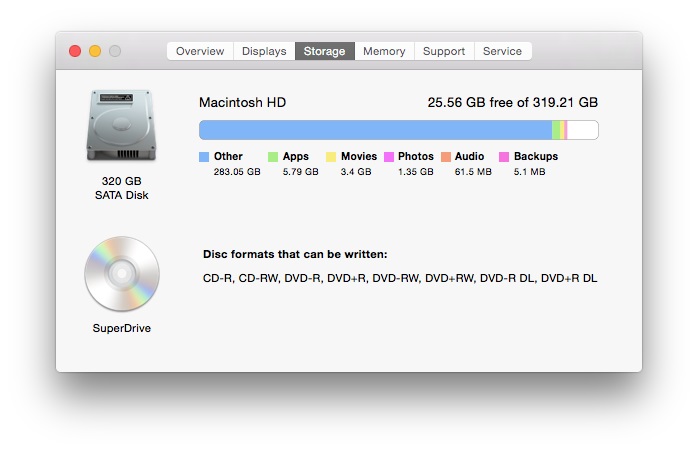Click the "Movies" legend label
Screen dimensions: 698x452
[x=359, y=156]
